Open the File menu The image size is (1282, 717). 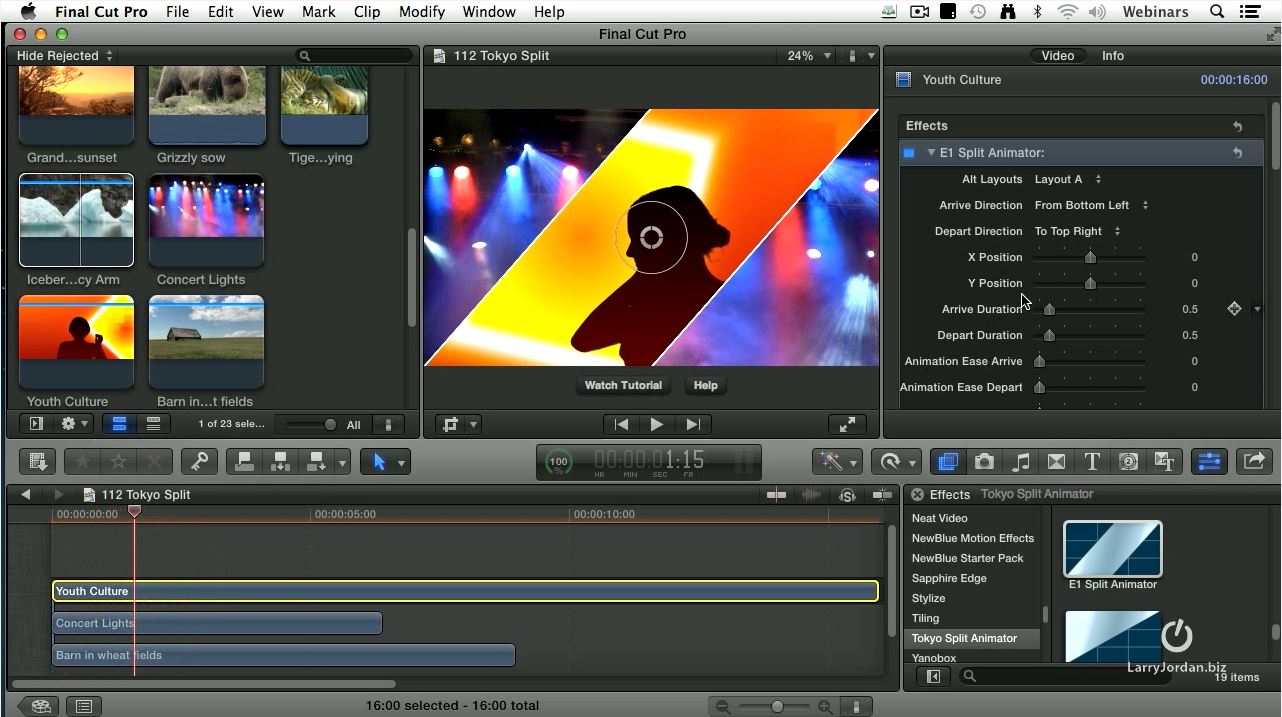[x=177, y=12]
